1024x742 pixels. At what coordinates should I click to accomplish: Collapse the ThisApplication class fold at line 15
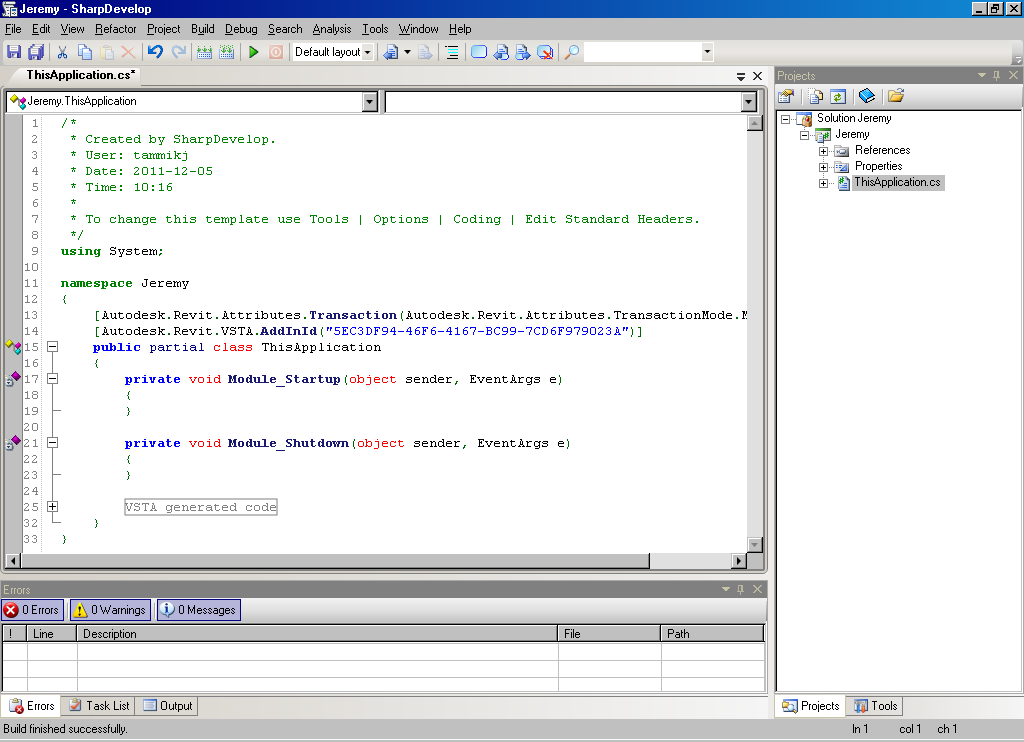53,347
